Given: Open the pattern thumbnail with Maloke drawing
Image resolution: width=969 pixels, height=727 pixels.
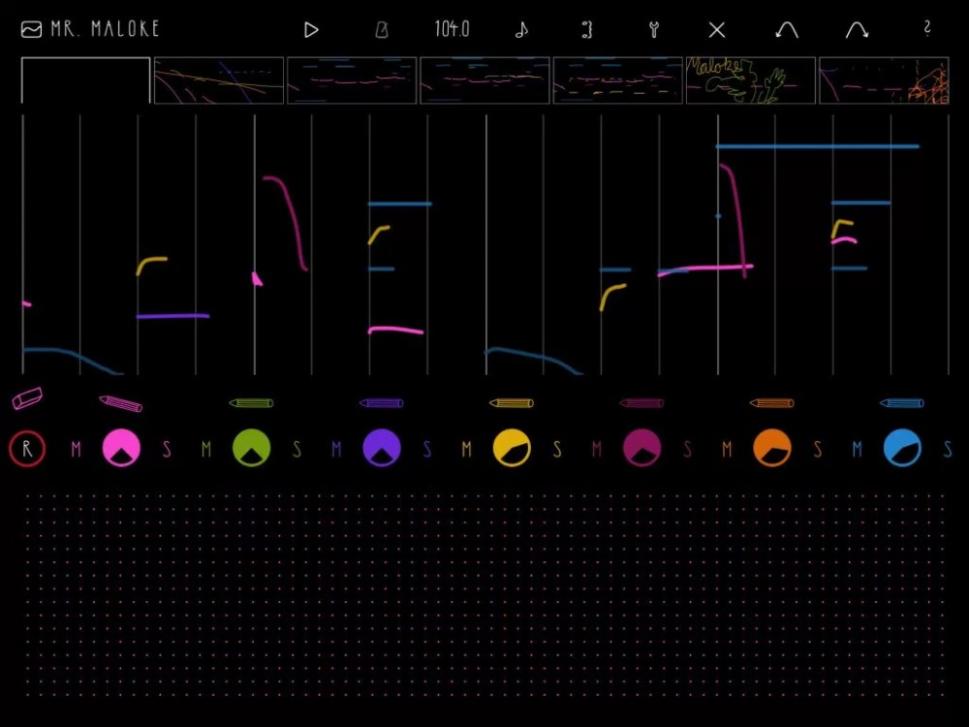Looking at the screenshot, I should click(750, 81).
